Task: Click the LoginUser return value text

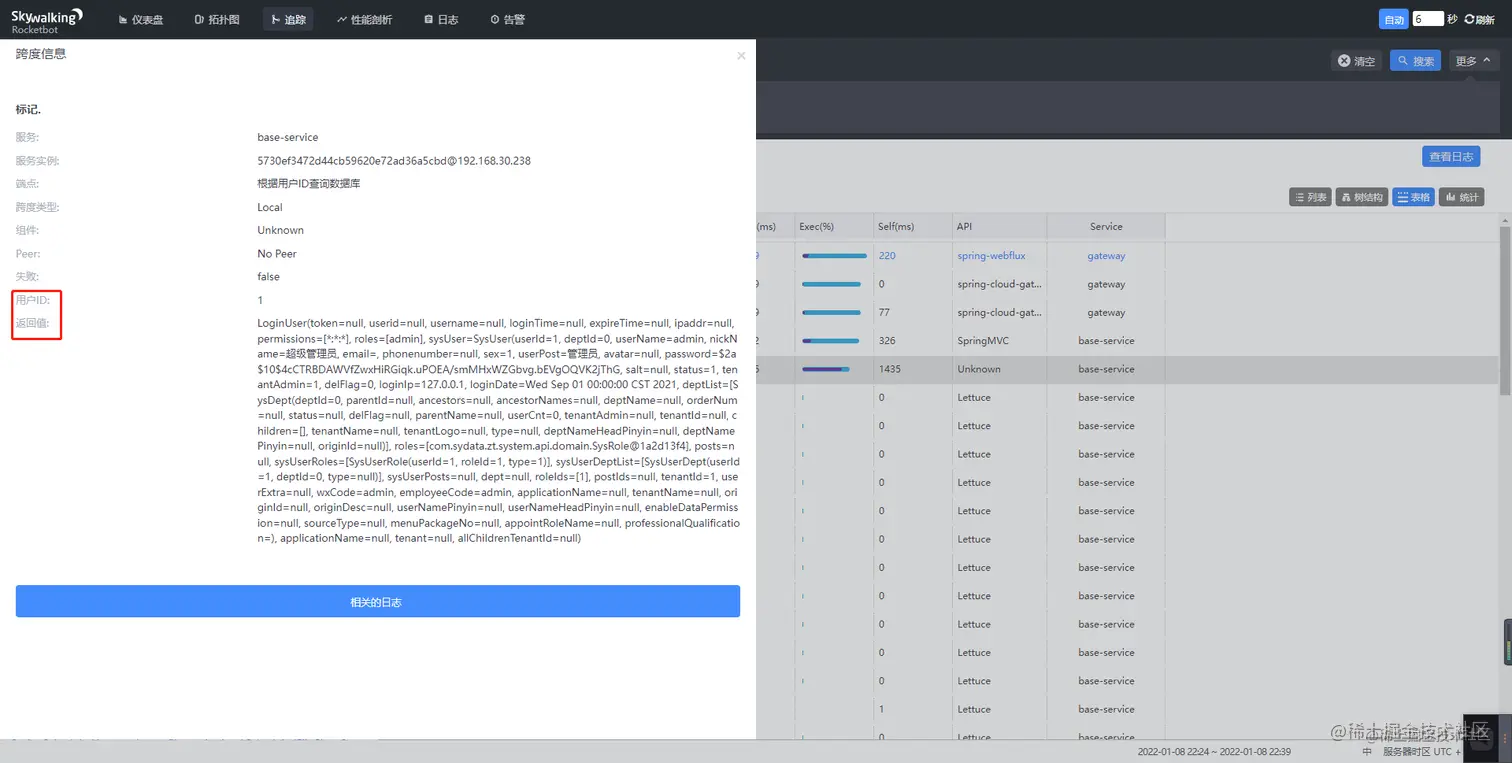Action: tap(498, 431)
